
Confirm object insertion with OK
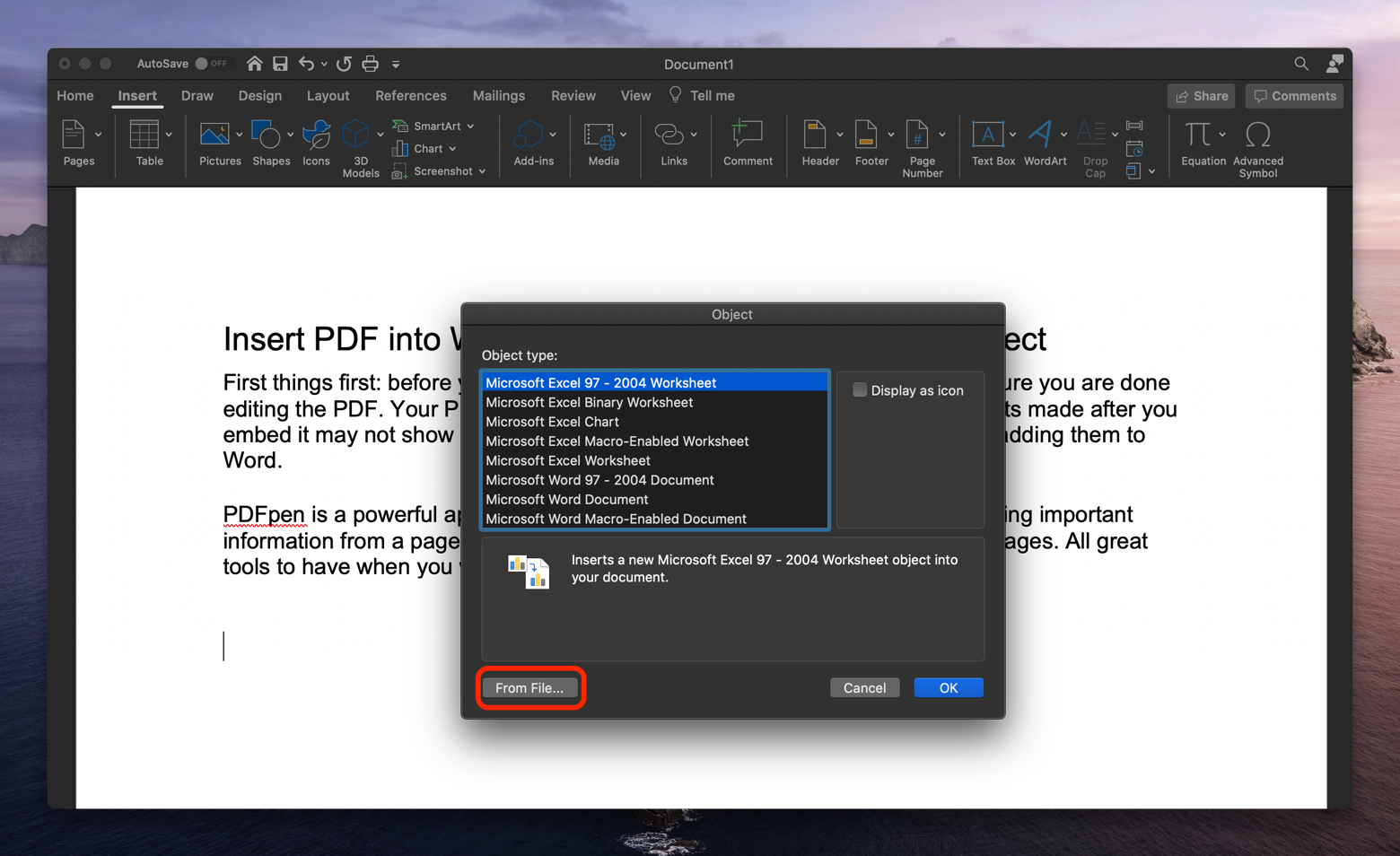click(948, 687)
